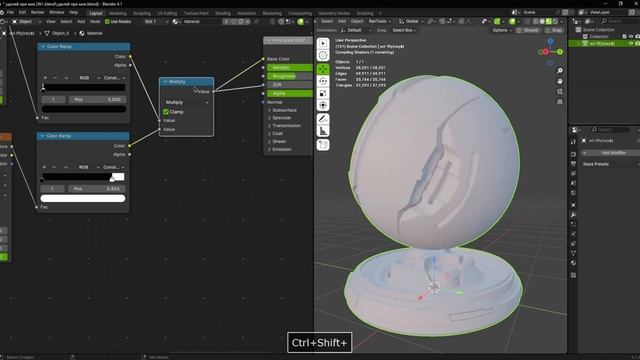Open Multiply operation dropdown in Math node
The image size is (640, 360).
187,102
